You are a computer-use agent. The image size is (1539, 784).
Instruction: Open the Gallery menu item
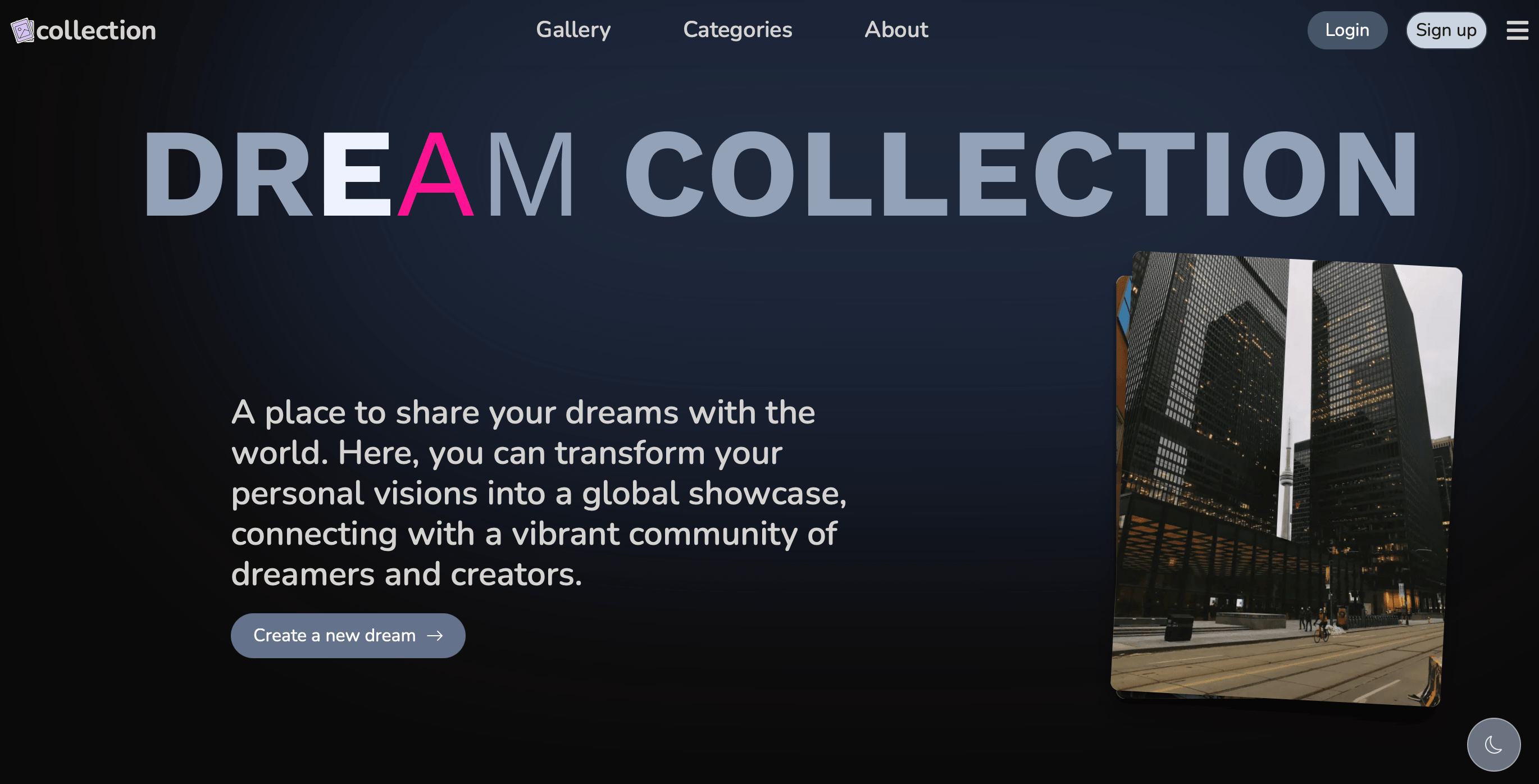573,29
